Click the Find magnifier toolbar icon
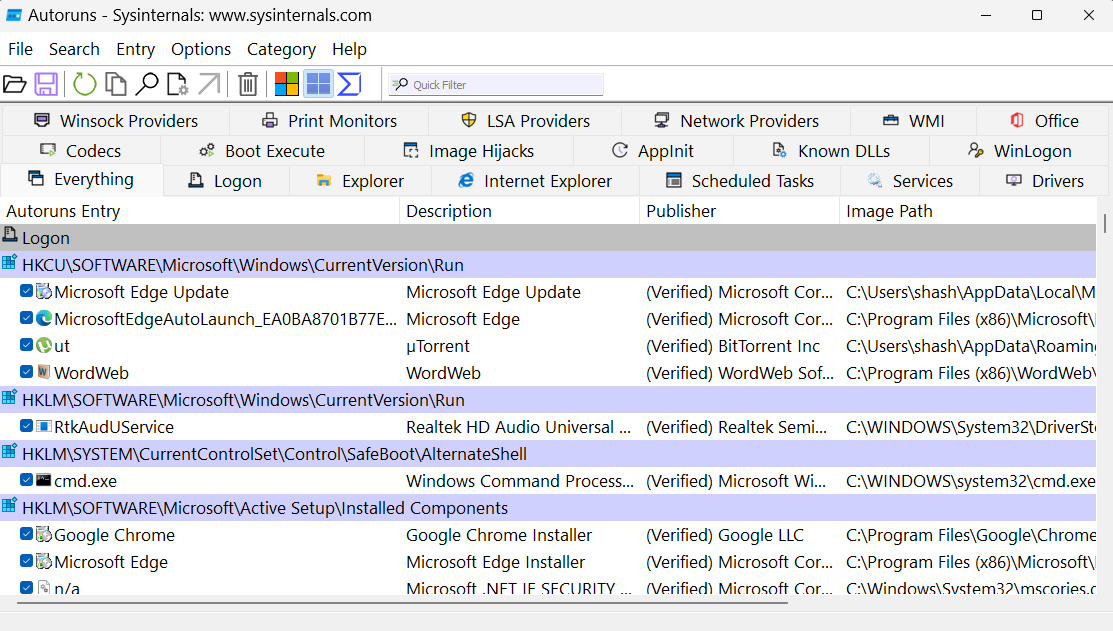The width and height of the screenshot is (1113, 631). [x=147, y=84]
